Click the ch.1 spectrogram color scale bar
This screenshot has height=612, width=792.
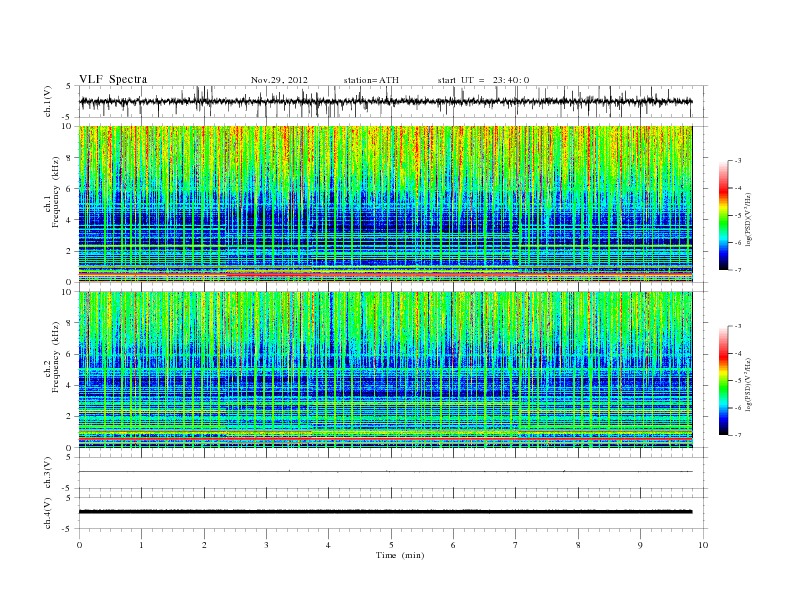pyautogui.click(x=723, y=216)
